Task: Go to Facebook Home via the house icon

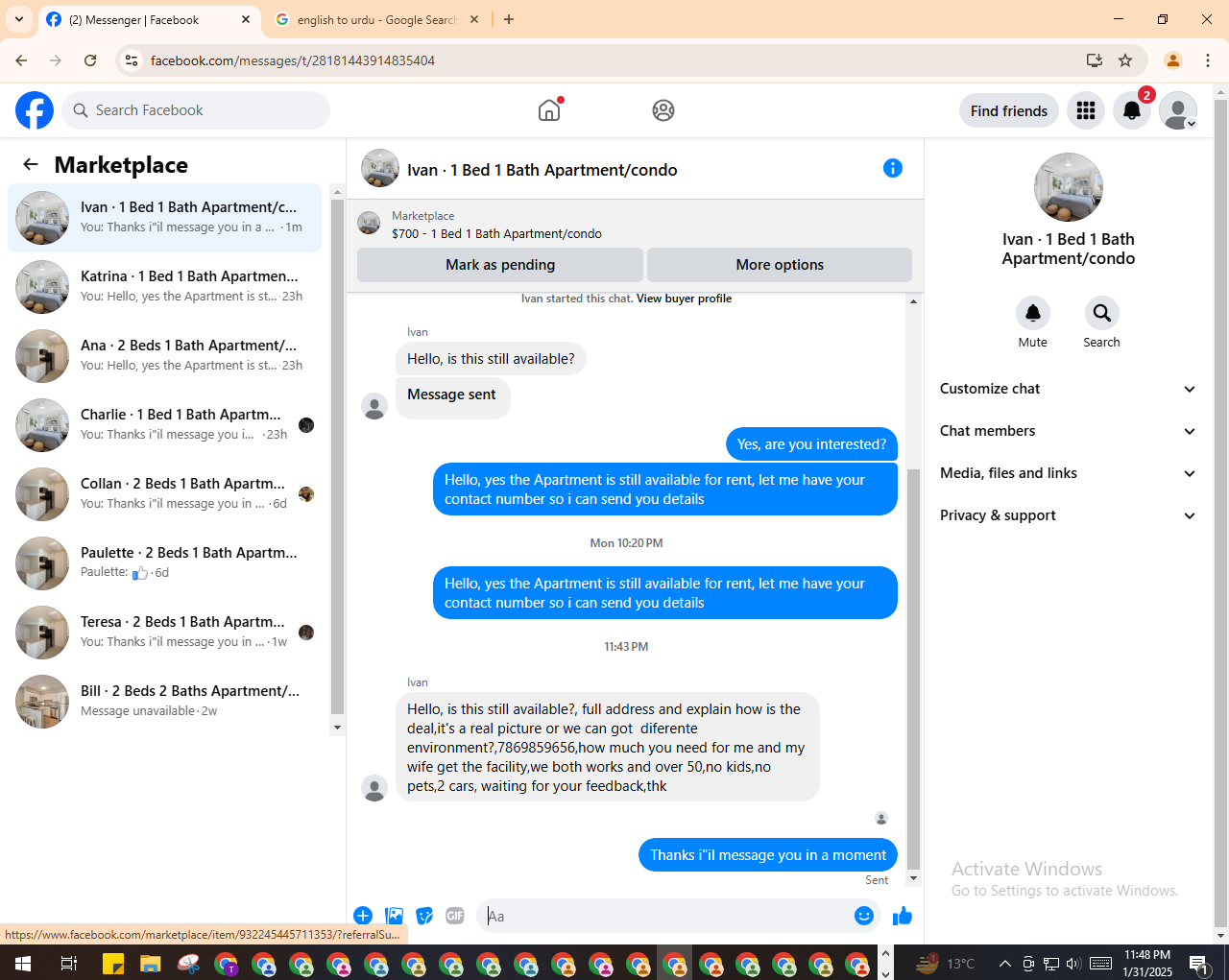Action: pos(549,110)
